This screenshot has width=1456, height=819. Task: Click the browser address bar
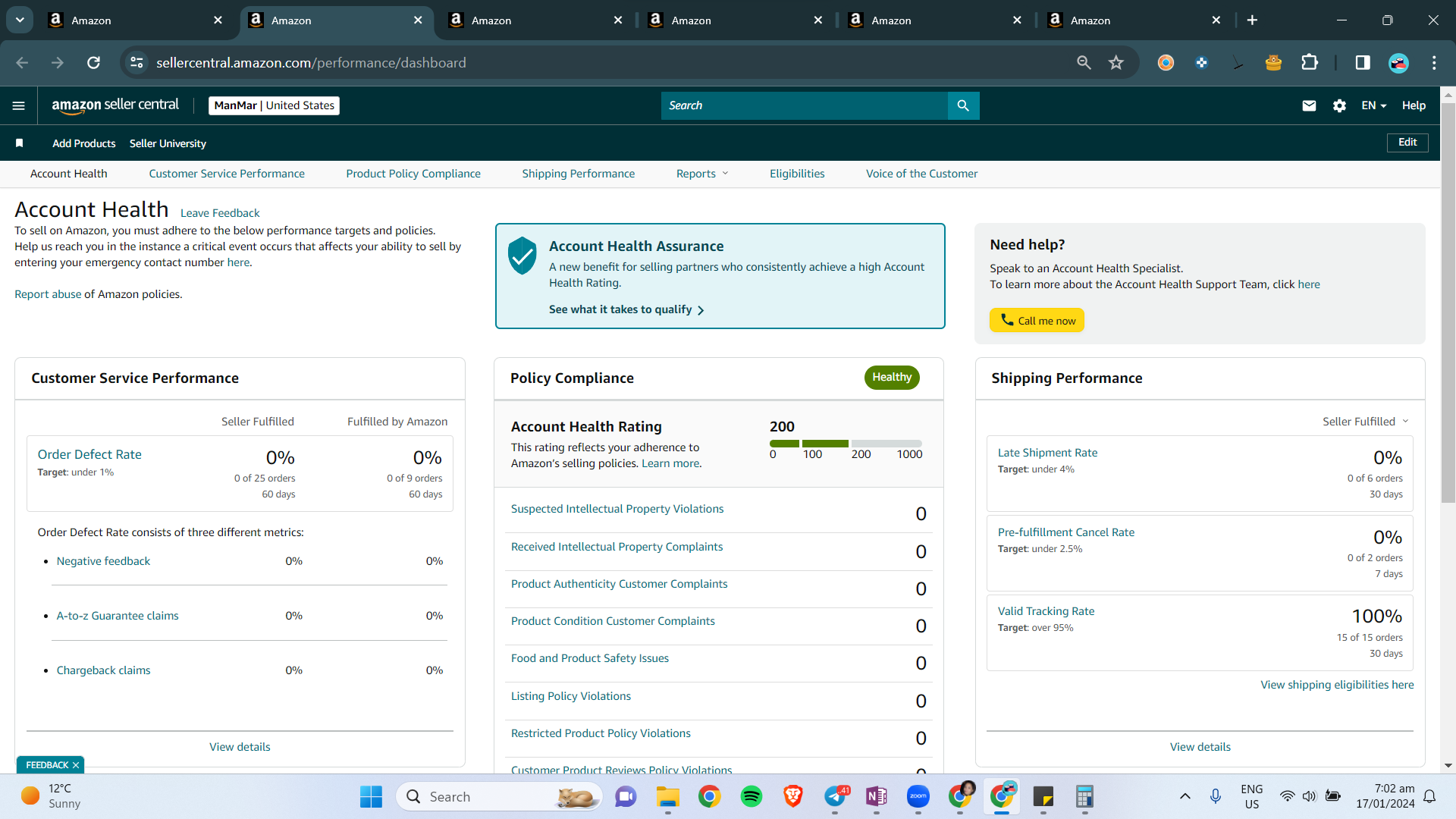coord(607,63)
